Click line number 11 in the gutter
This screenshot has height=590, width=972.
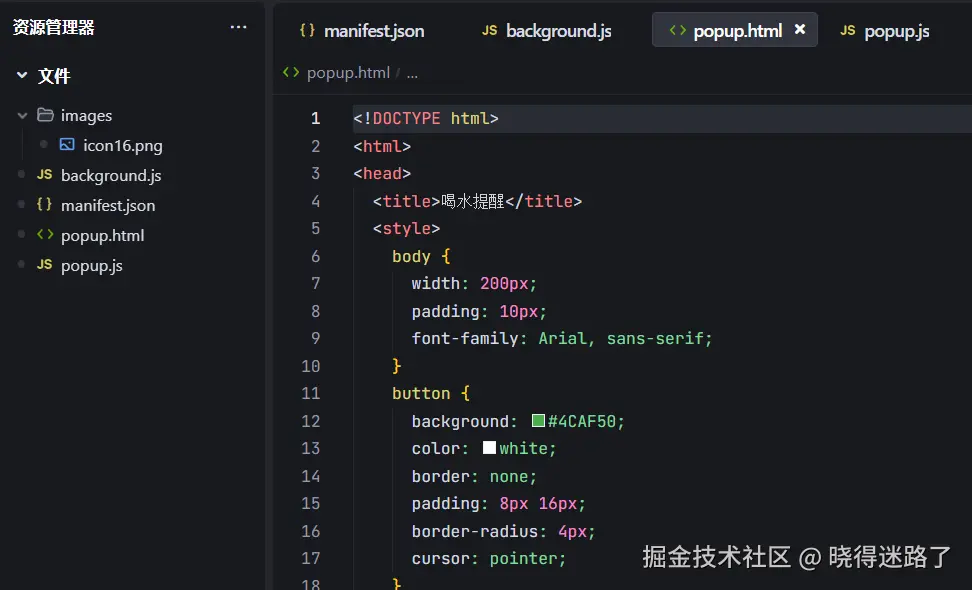pyautogui.click(x=311, y=394)
